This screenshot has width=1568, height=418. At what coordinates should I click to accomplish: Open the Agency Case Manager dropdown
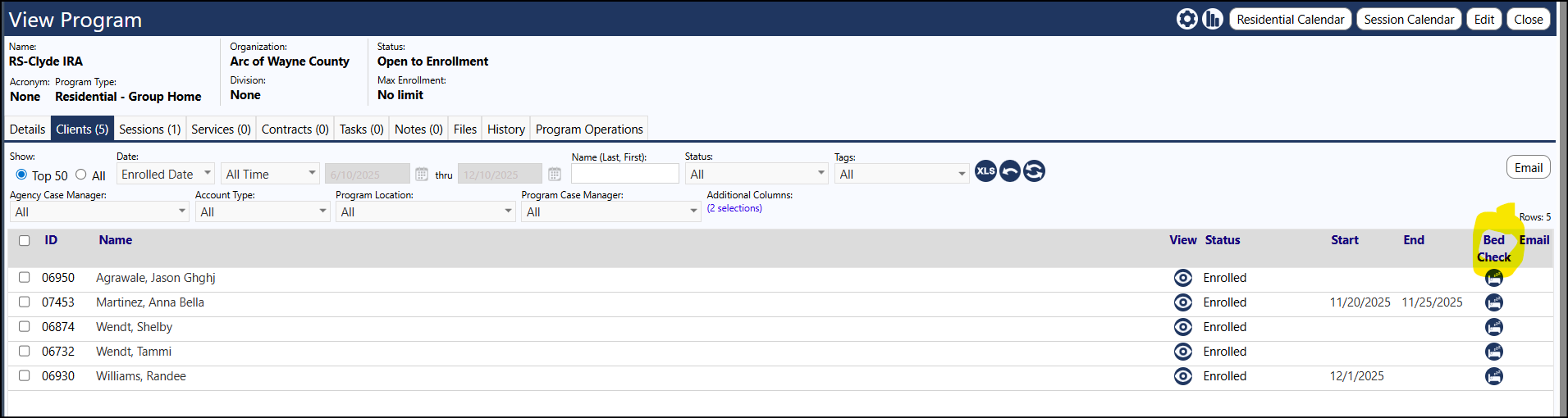click(x=100, y=211)
